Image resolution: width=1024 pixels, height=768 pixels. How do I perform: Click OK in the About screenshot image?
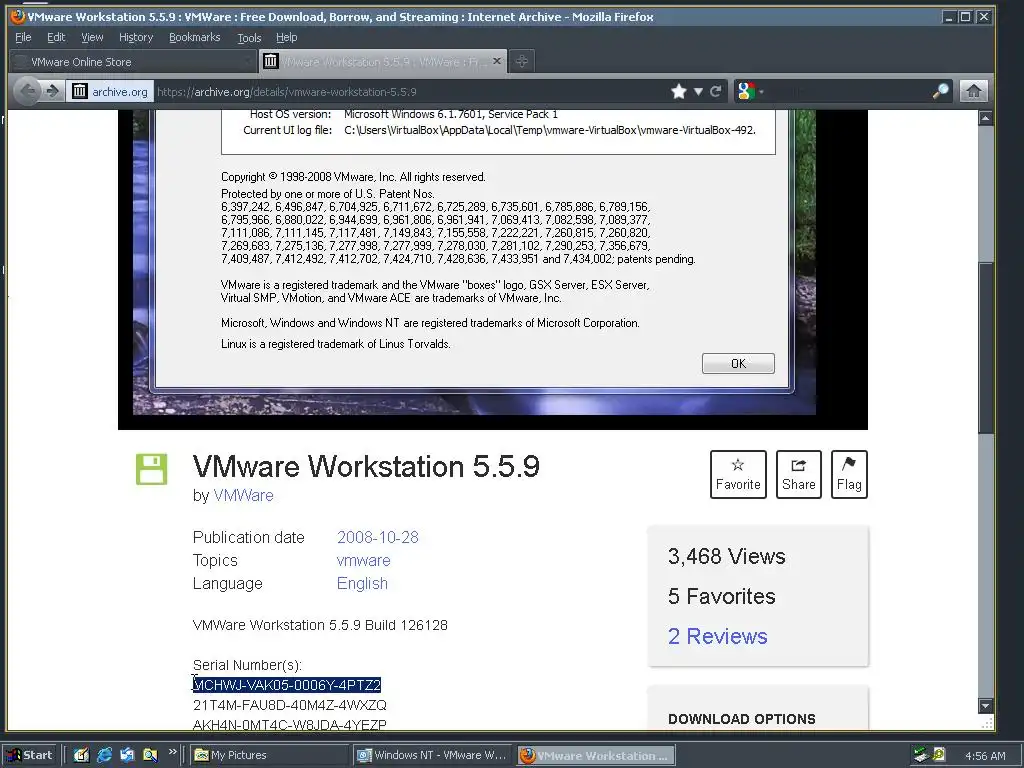(x=738, y=364)
